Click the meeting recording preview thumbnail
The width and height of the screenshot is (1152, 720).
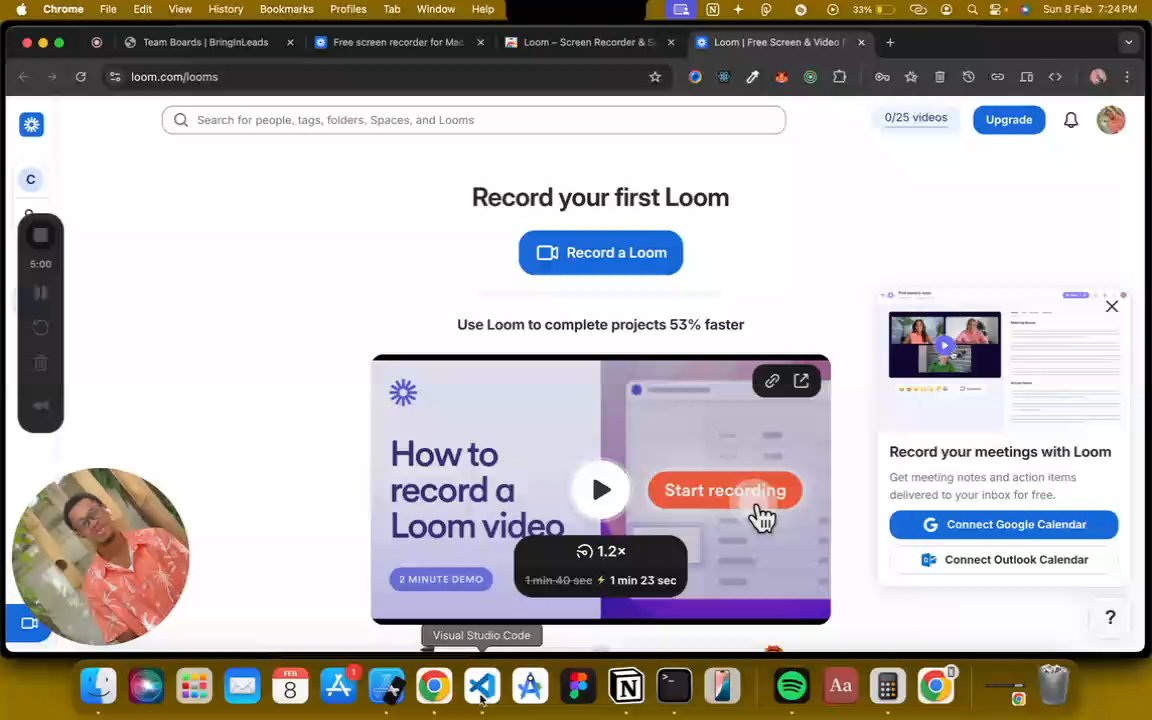point(944,345)
